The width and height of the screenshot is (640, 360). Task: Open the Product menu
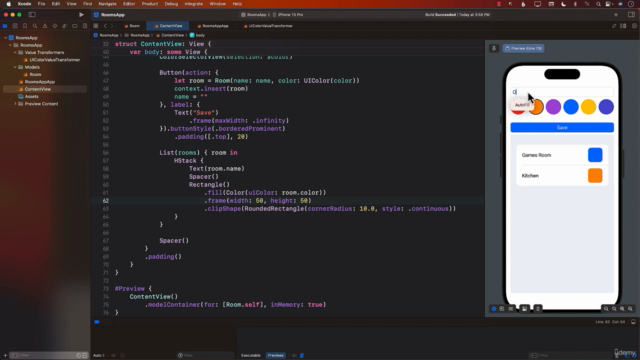pos(150,4)
